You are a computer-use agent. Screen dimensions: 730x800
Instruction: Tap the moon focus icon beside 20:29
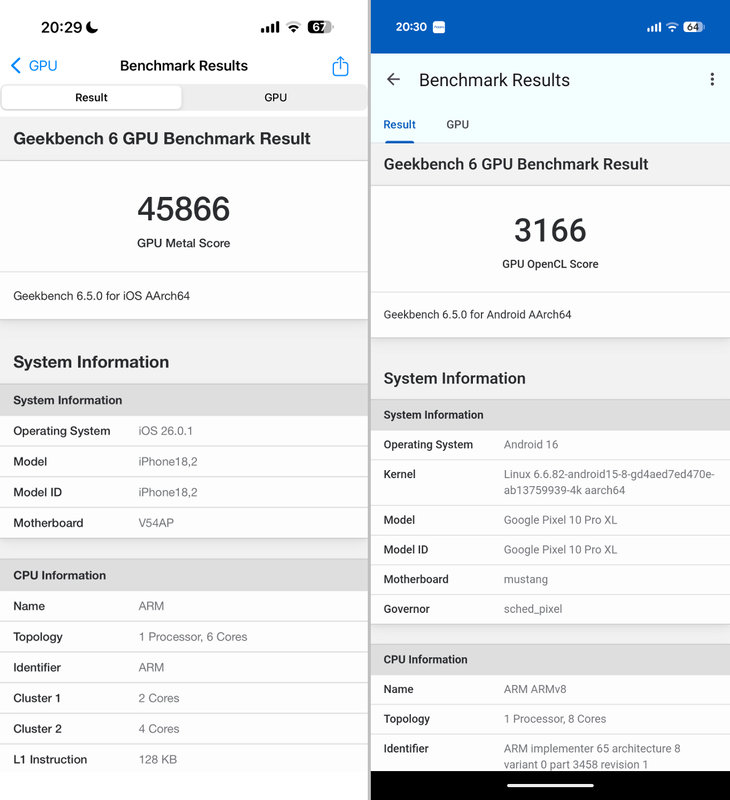(92, 27)
